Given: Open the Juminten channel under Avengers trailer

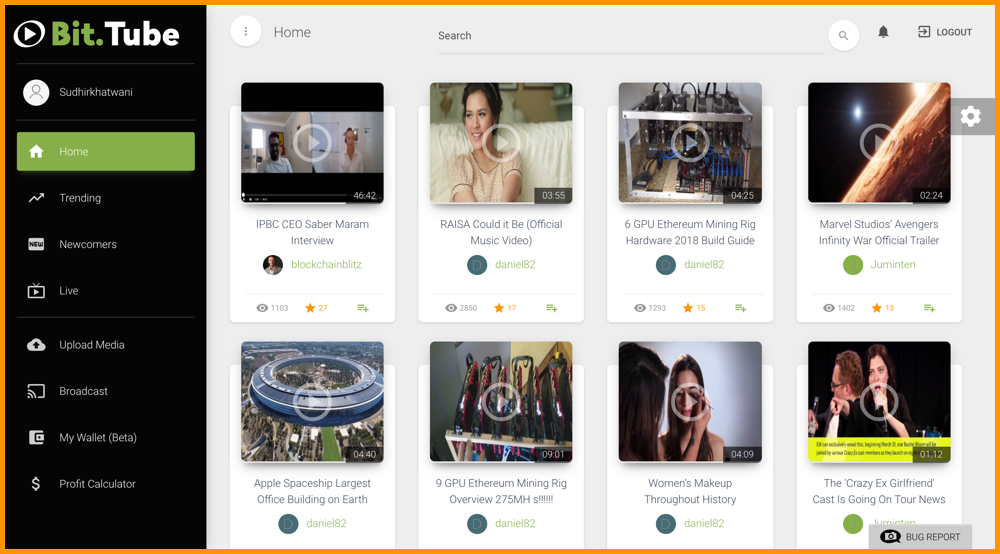Looking at the screenshot, I should point(893,265).
